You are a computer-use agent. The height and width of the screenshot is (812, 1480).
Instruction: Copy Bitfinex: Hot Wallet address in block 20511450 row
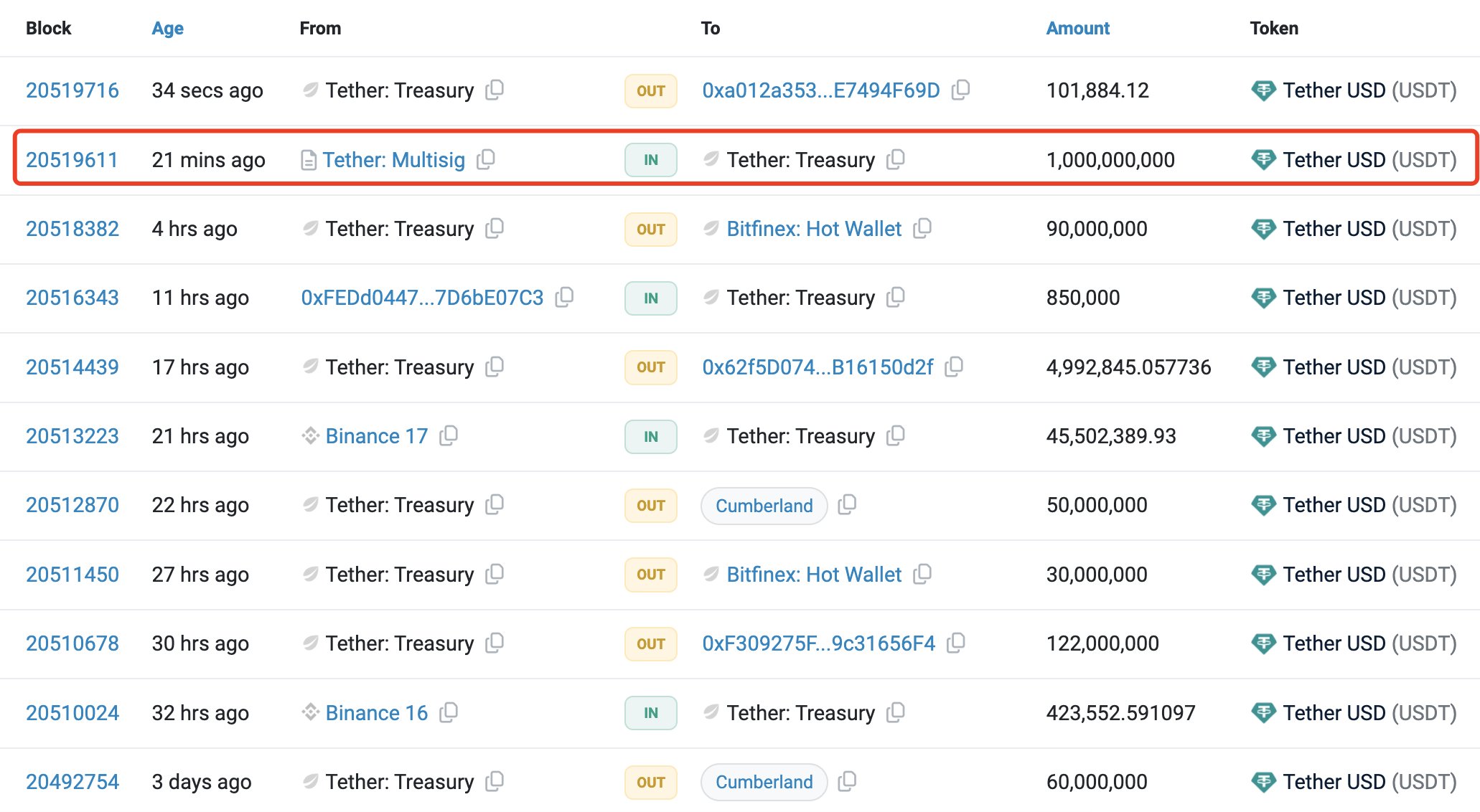click(x=922, y=574)
